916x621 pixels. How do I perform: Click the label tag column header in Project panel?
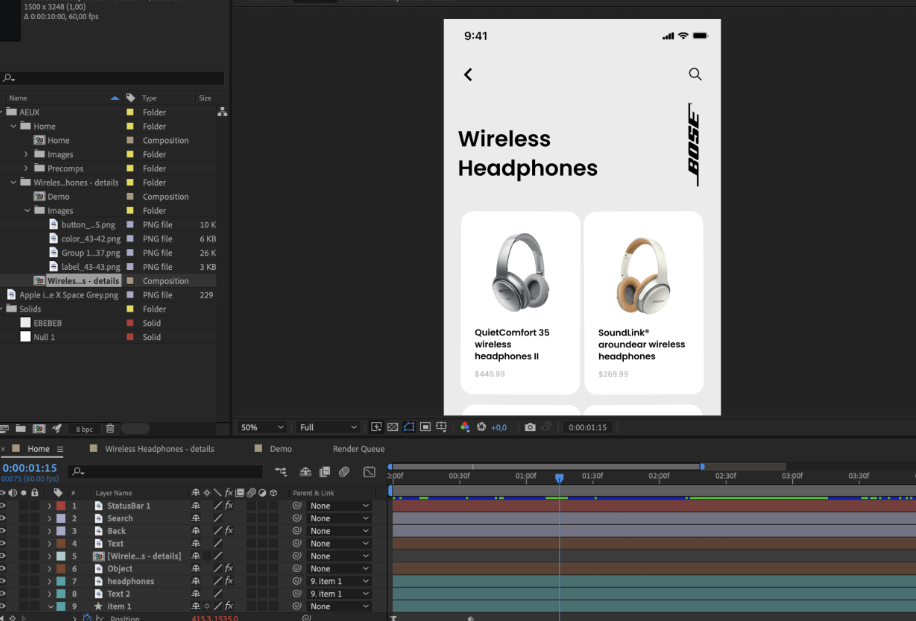click(x=130, y=98)
